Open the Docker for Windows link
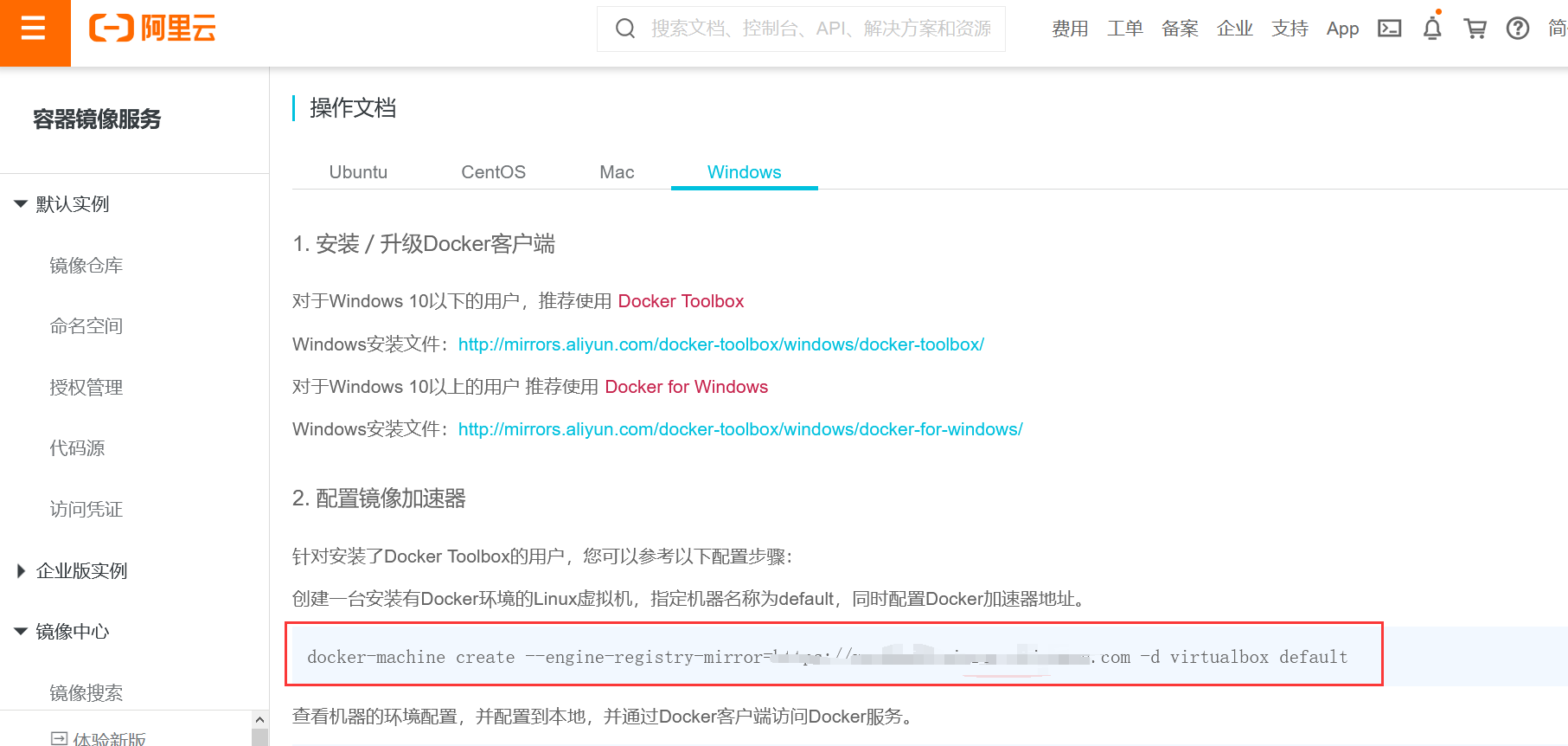The image size is (1568, 746). click(x=687, y=387)
